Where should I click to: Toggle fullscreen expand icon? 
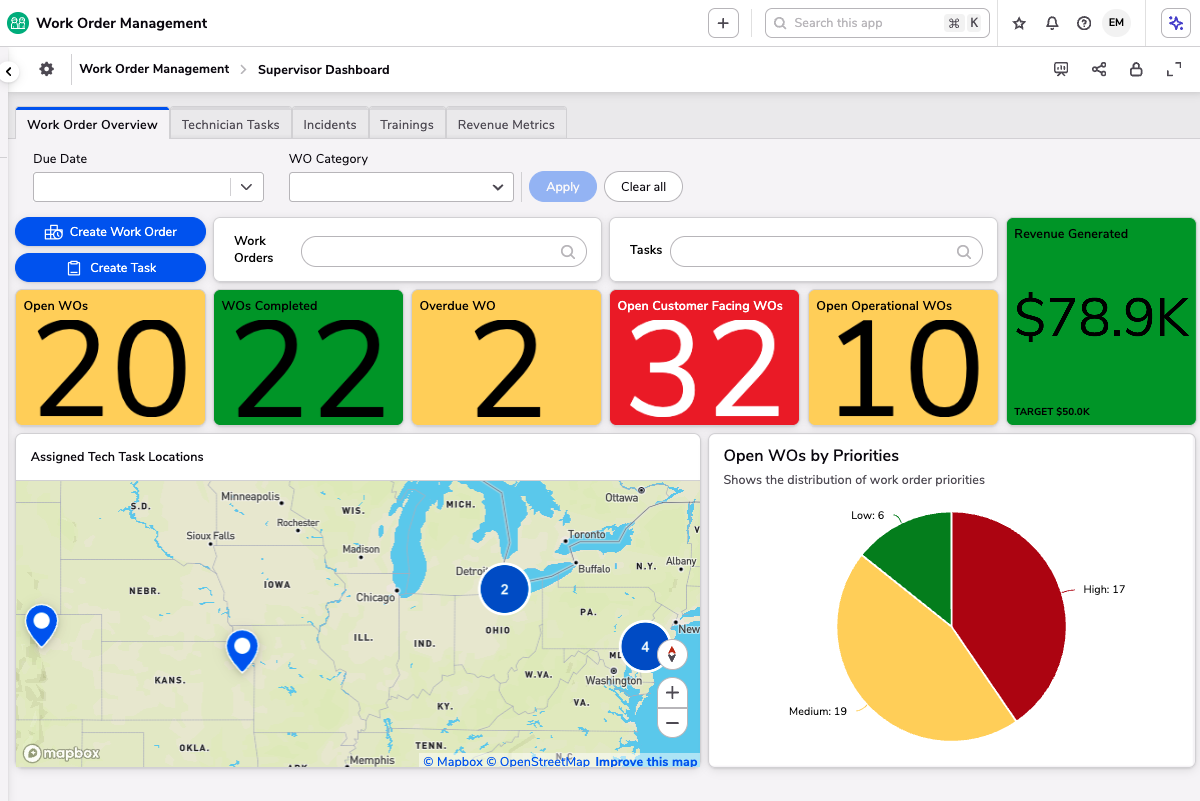pyautogui.click(x=1174, y=69)
